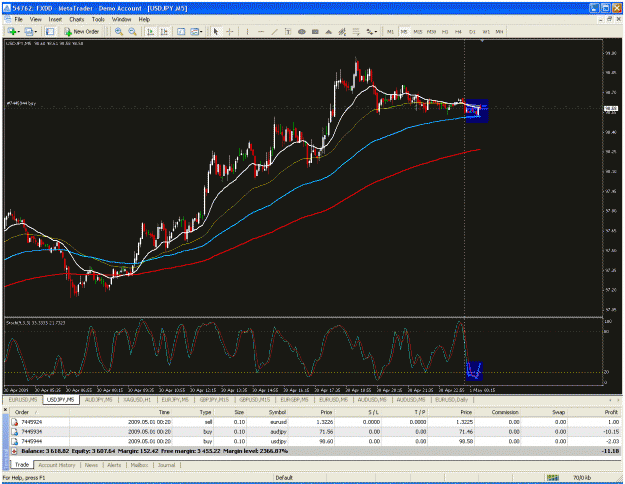
Task: Click the #7445944 buy order label on chart
Action: (21, 103)
